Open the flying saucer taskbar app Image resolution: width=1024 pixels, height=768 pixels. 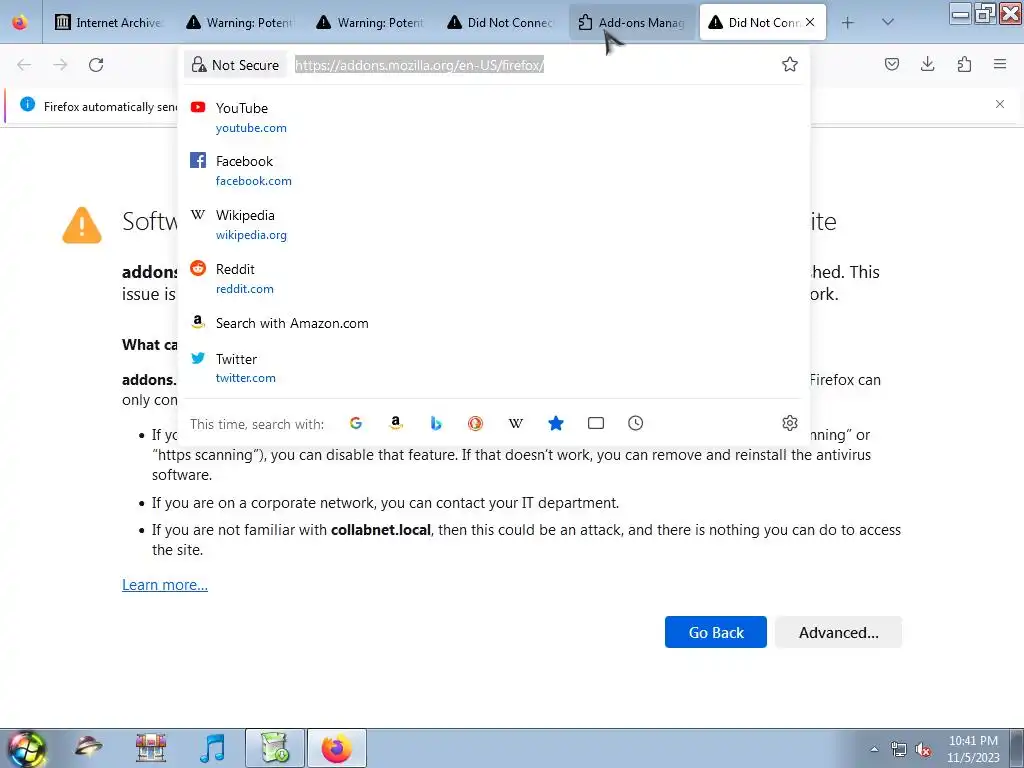[88, 748]
